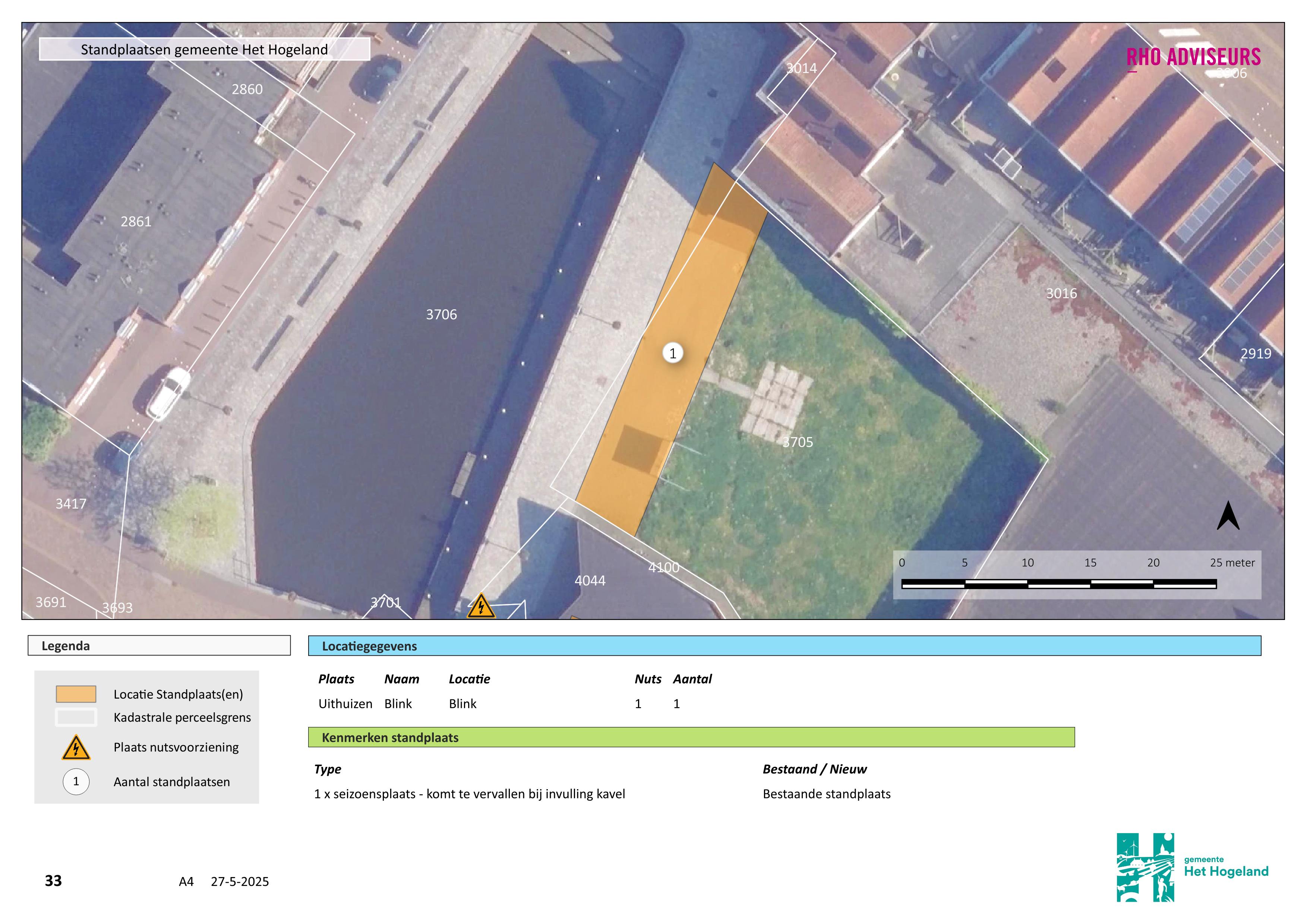Click the Bestaande standplaats text
Viewport: 1307px width, 924px height.
827,794
